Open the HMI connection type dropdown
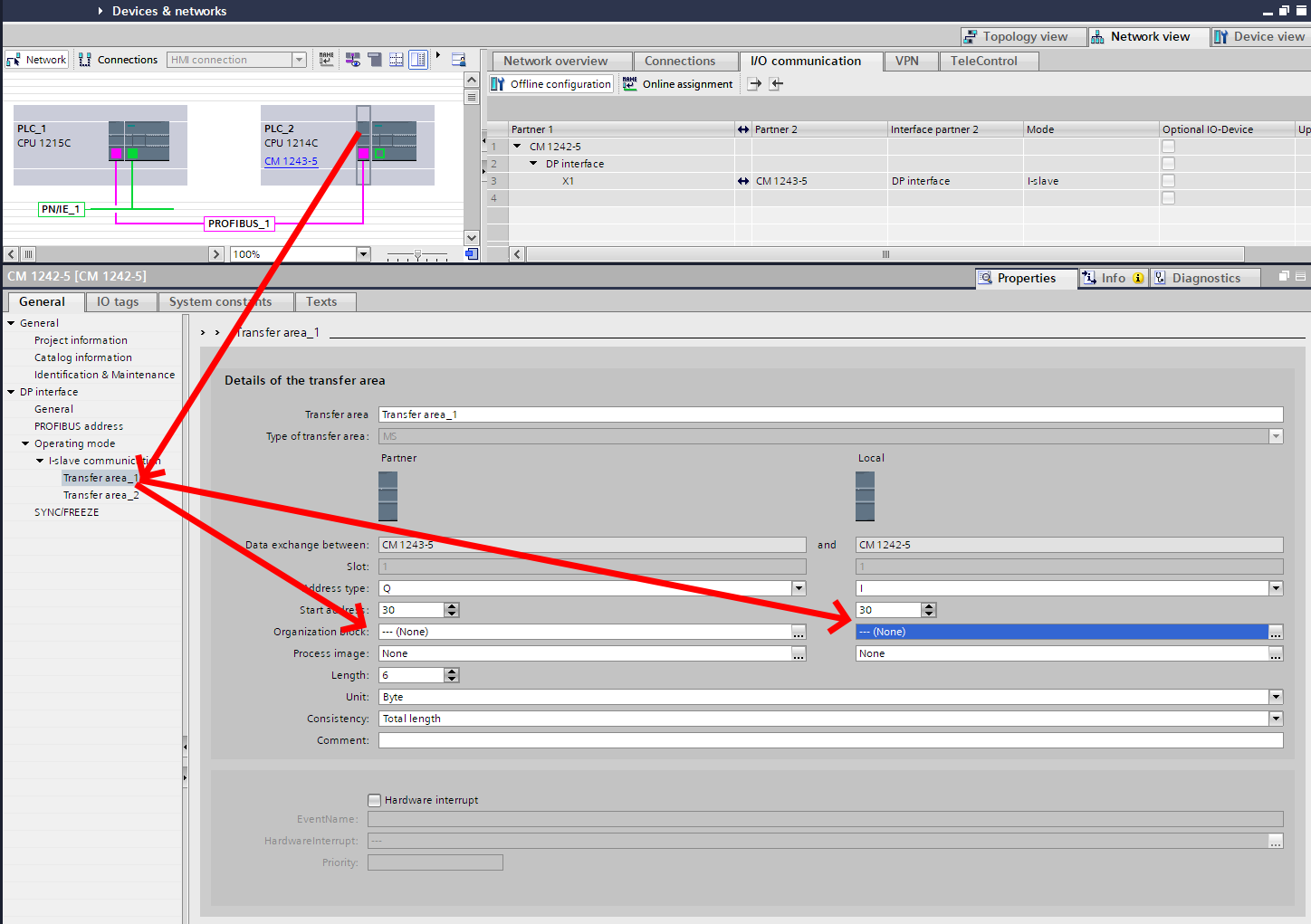Image resolution: width=1311 pixels, height=924 pixels. point(299,60)
